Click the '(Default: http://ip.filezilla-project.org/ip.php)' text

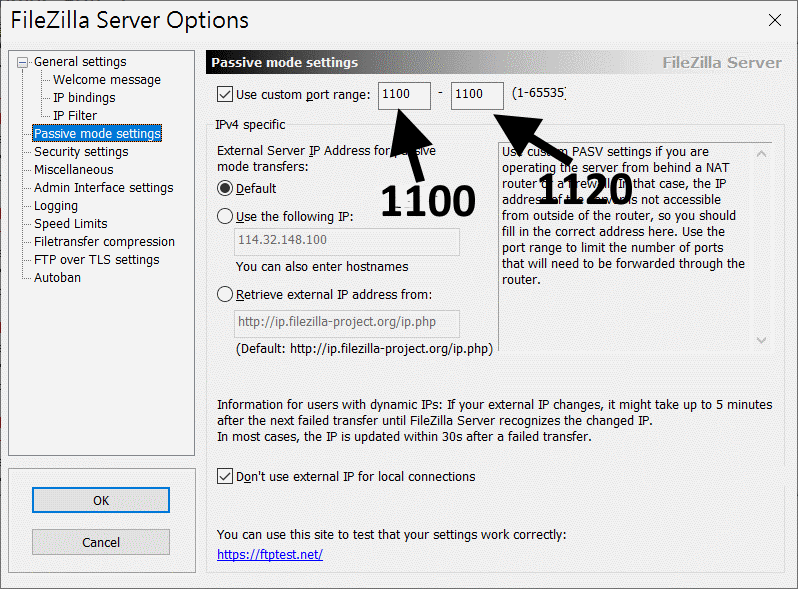click(364, 349)
